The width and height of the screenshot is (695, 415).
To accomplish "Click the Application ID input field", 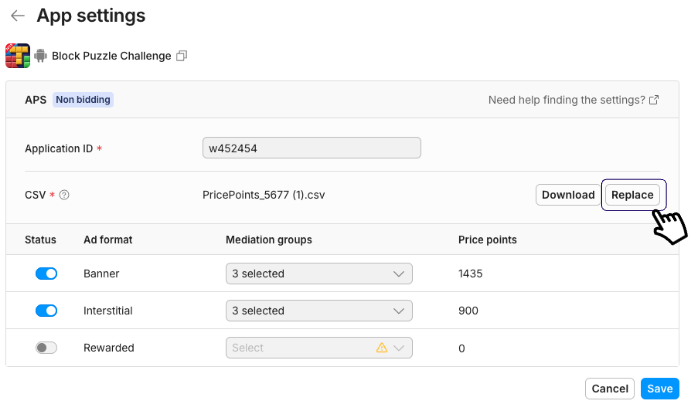I will pos(312,148).
